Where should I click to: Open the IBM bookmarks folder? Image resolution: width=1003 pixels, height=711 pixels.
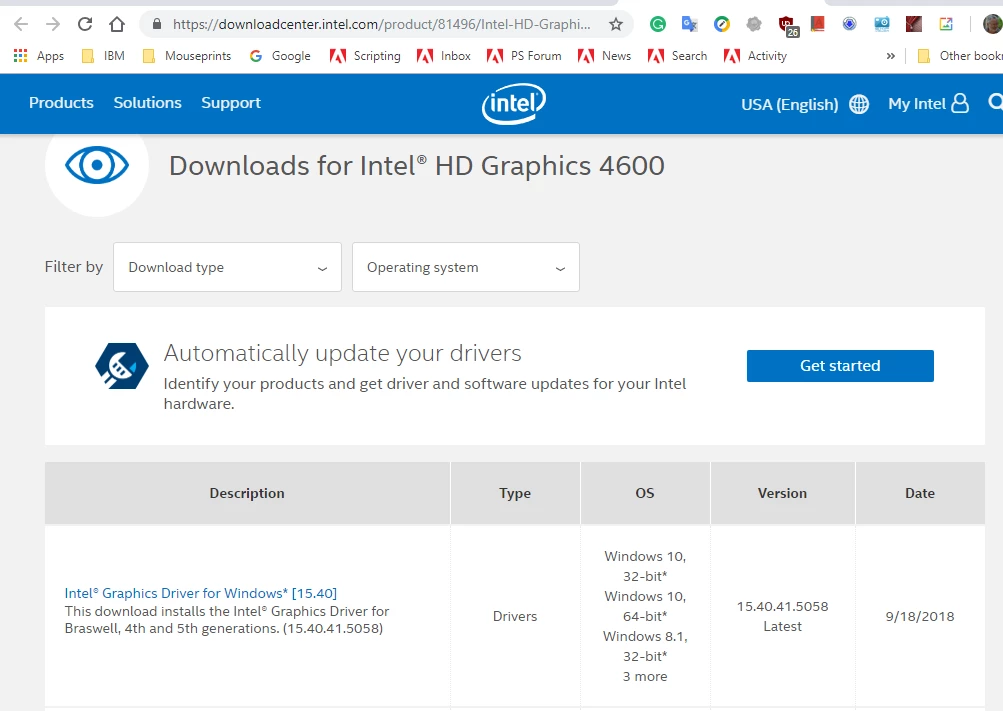(104, 56)
